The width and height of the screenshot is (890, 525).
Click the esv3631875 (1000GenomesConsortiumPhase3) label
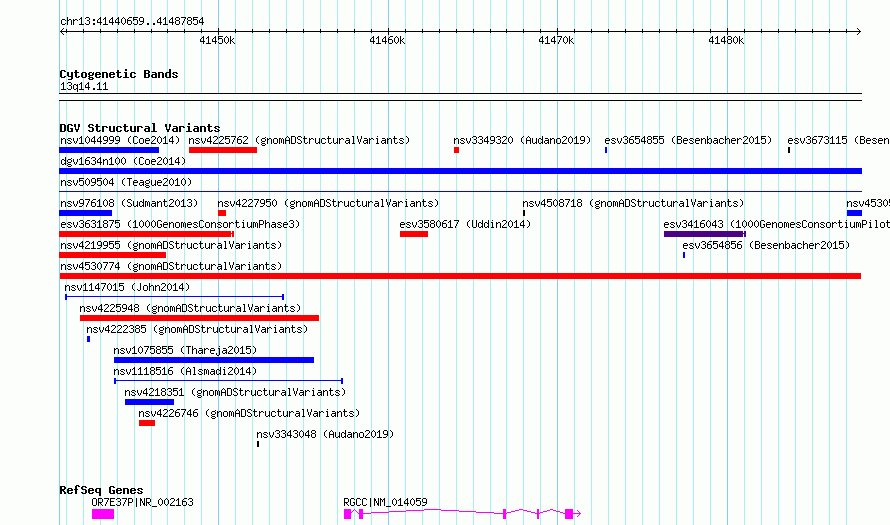180,224
